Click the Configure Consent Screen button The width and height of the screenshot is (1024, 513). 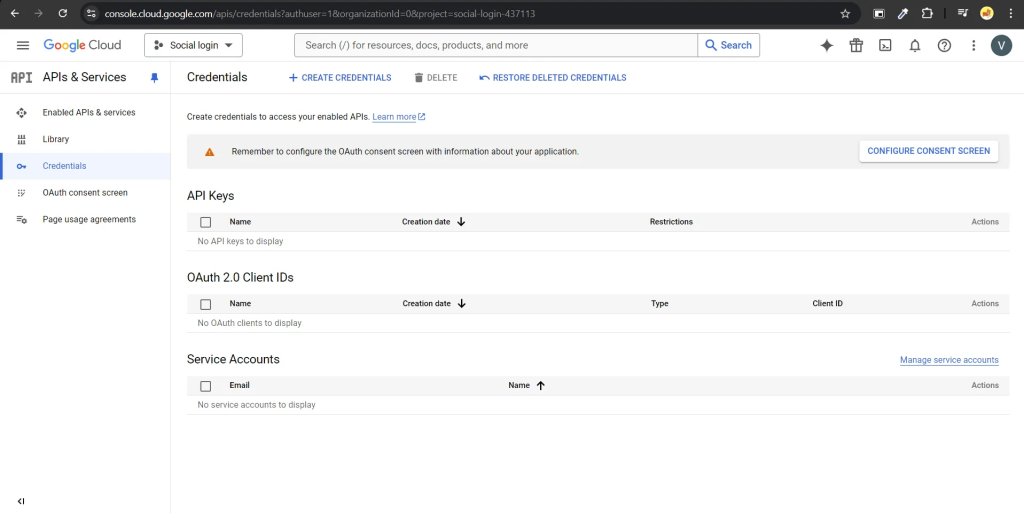[928, 151]
